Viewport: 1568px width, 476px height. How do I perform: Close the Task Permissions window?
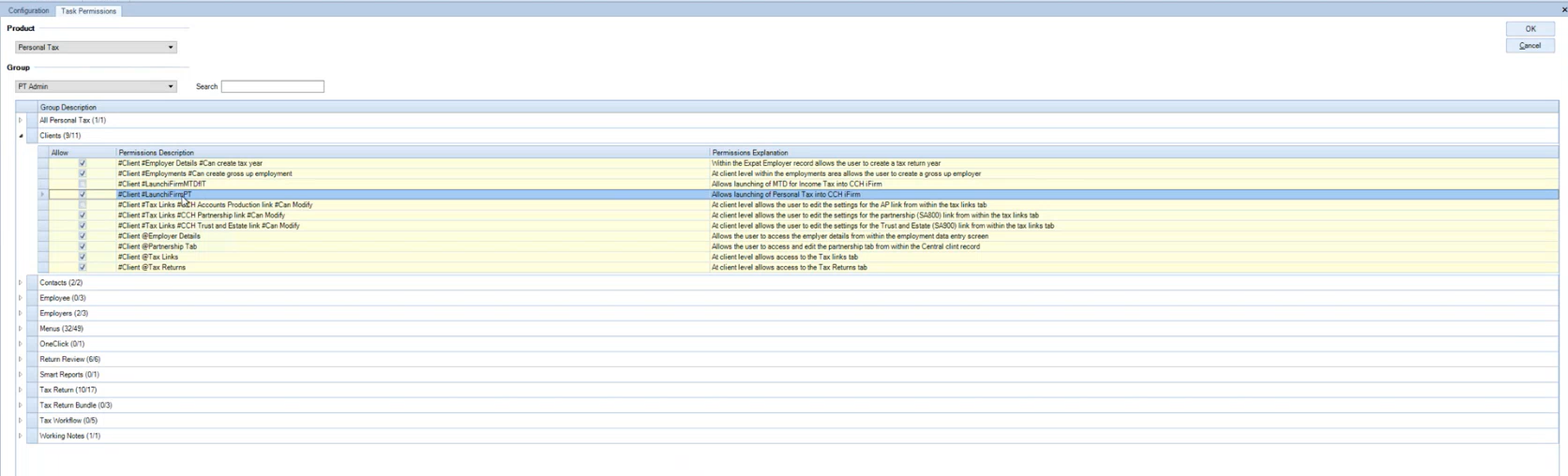[1564, 10]
